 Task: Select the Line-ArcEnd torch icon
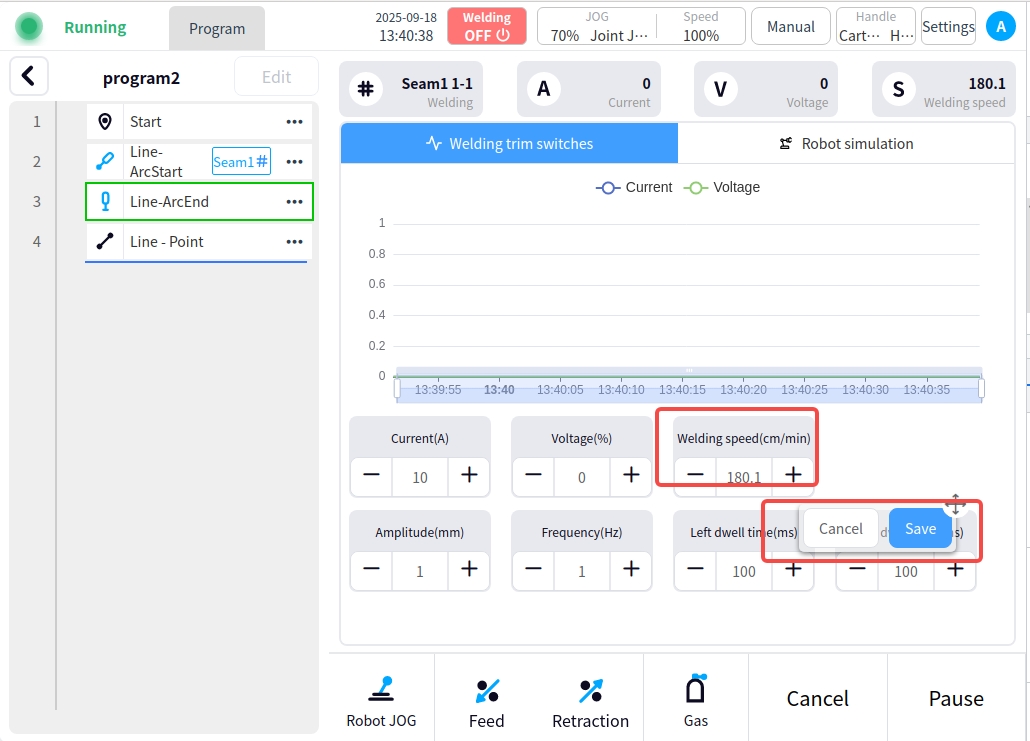coord(105,201)
